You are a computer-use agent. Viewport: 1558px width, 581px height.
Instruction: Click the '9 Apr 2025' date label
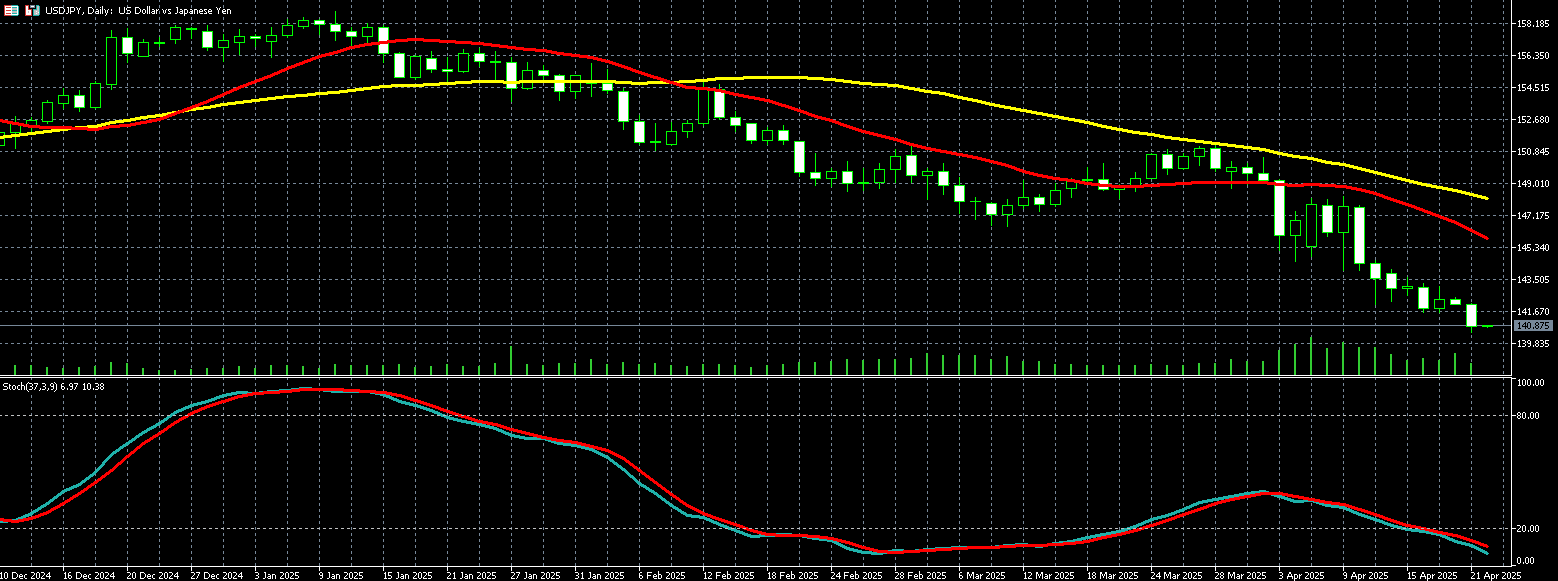(1366, 575)
